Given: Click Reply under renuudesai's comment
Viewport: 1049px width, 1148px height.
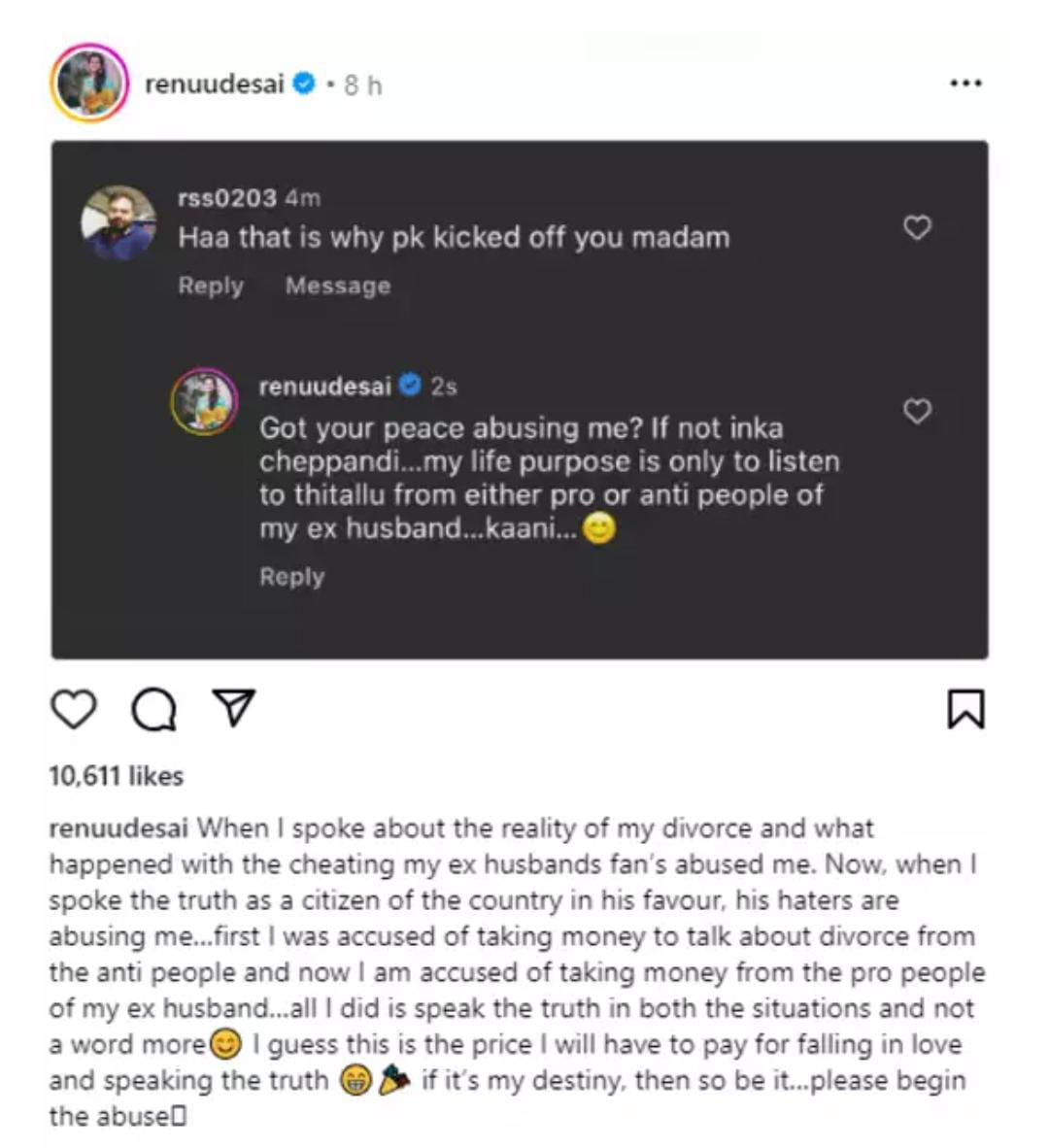Looking at the screenshot, I should pos(291,577).
